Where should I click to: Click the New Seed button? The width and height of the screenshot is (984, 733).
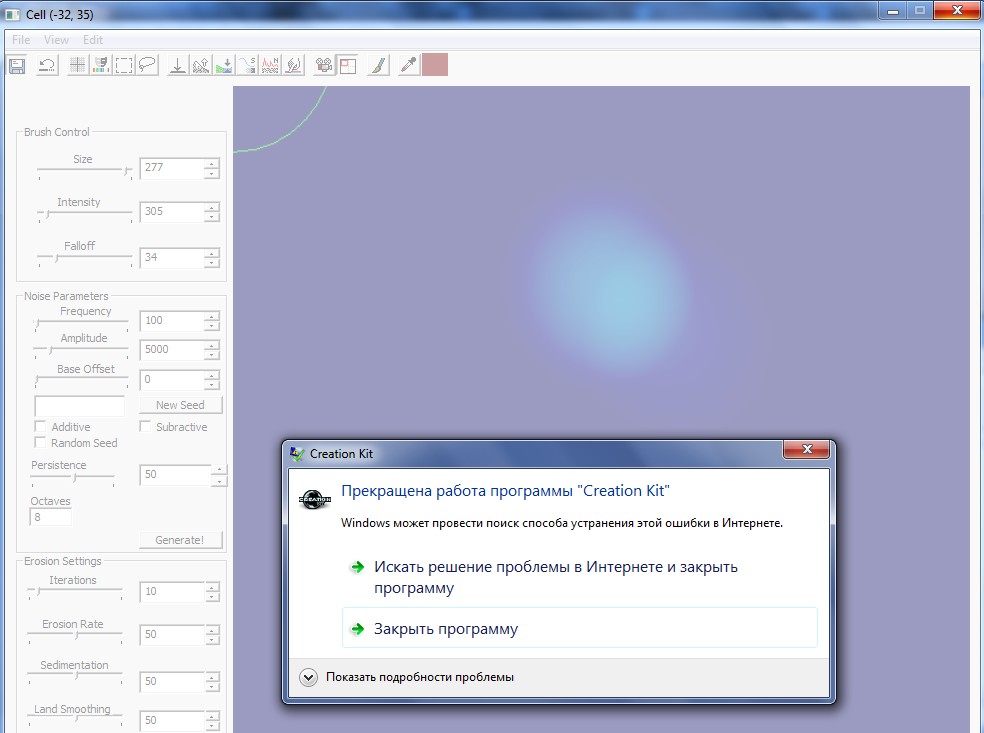click(x=181, y=405)
